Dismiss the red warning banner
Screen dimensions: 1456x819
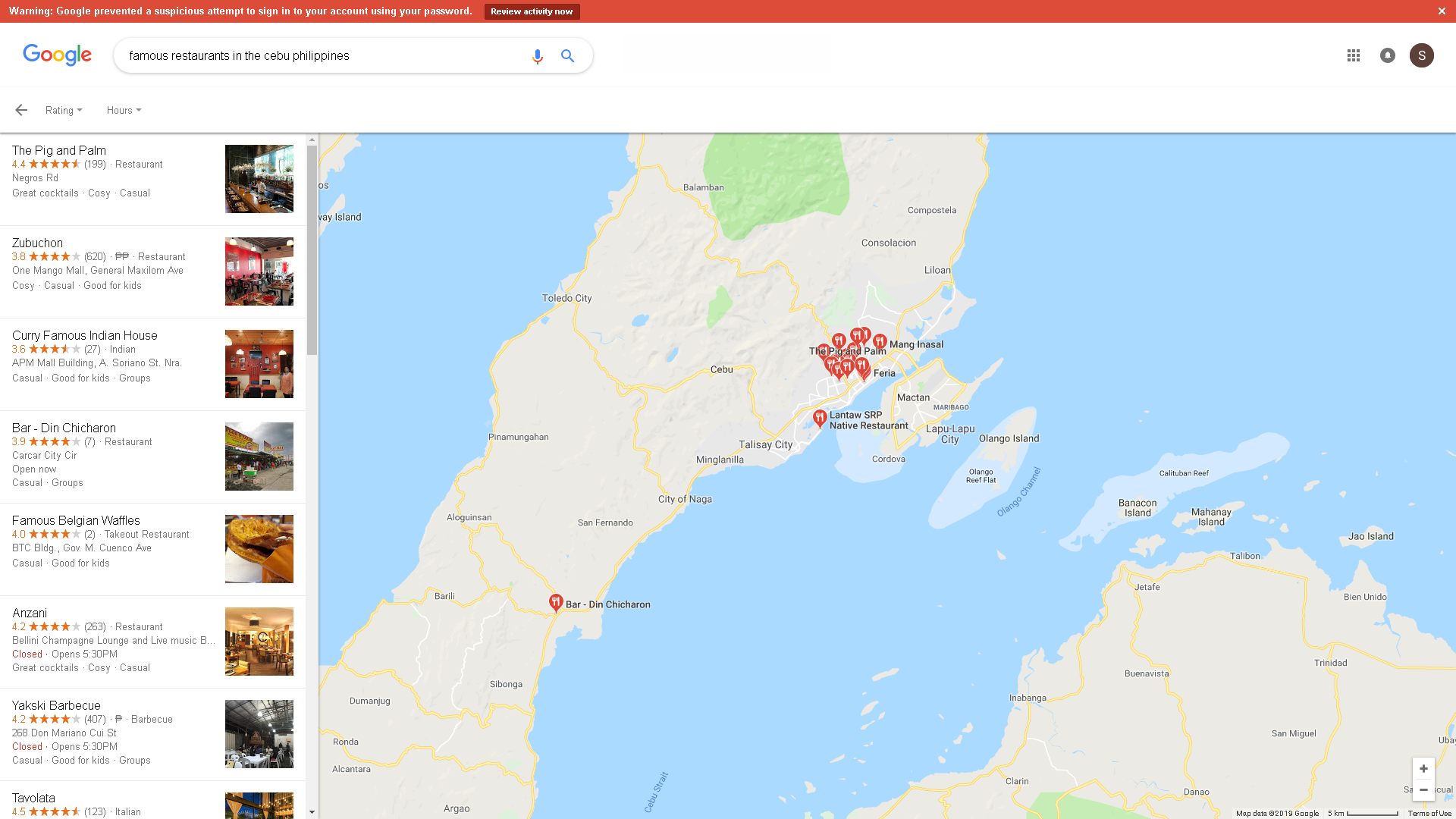pyautogui.click(x=1442, y=11)
